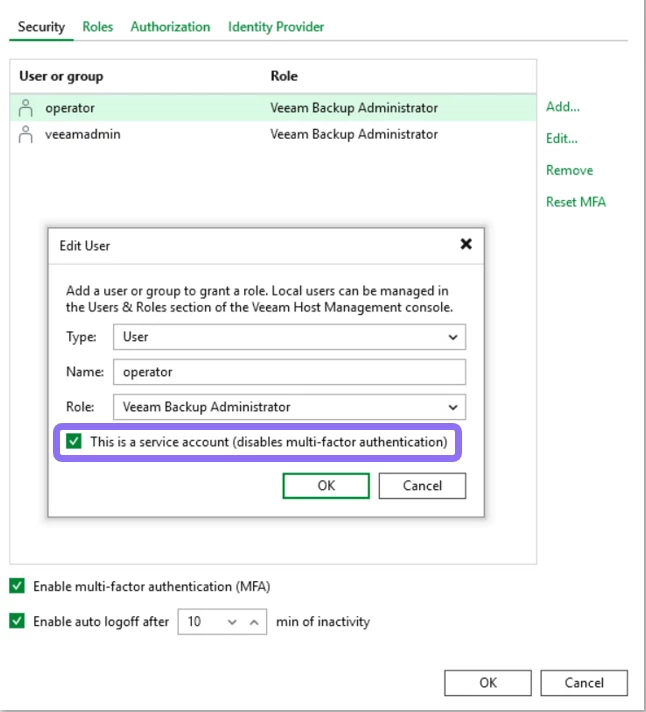Close the Edit User dialog
Image resolution: width=646 pixels, height=712 pixels.
click(x=466, y=244)
